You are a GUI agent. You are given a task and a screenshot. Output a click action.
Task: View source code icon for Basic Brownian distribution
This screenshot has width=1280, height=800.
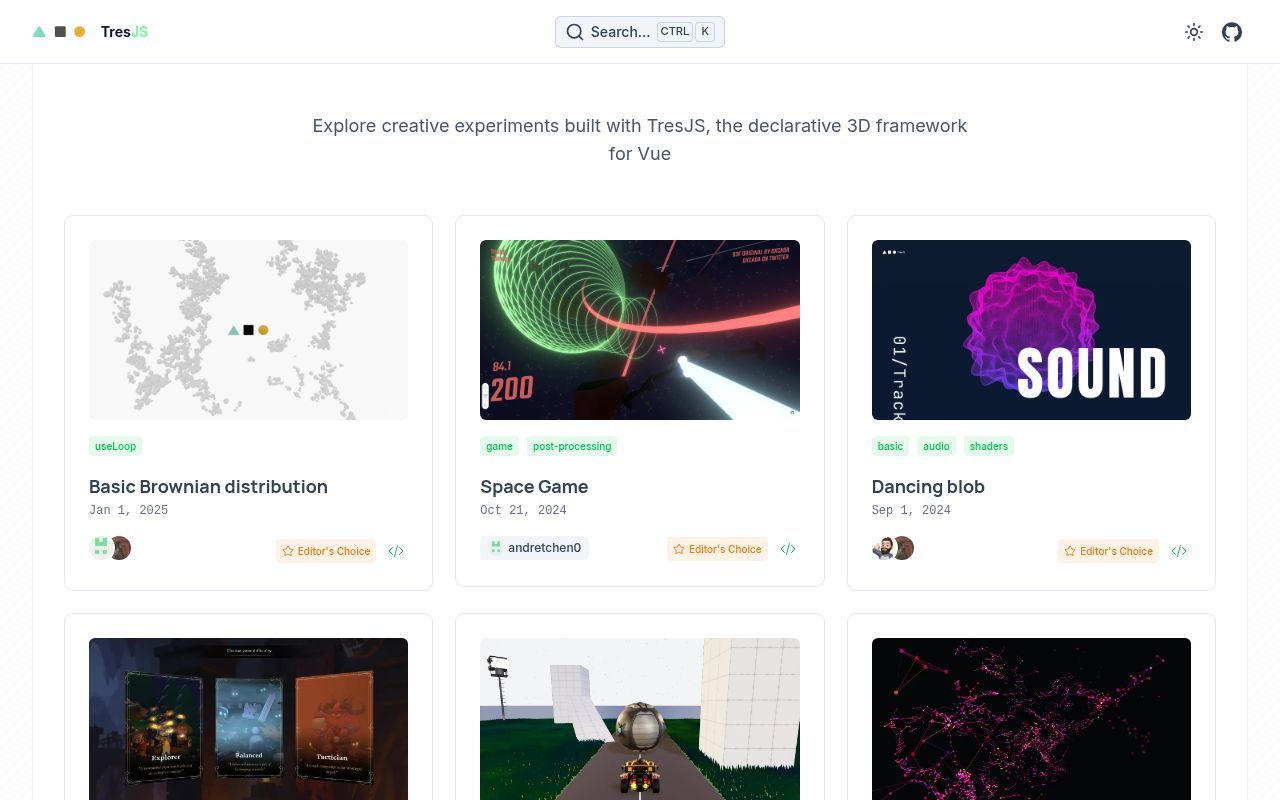click(x=396, y=551)
